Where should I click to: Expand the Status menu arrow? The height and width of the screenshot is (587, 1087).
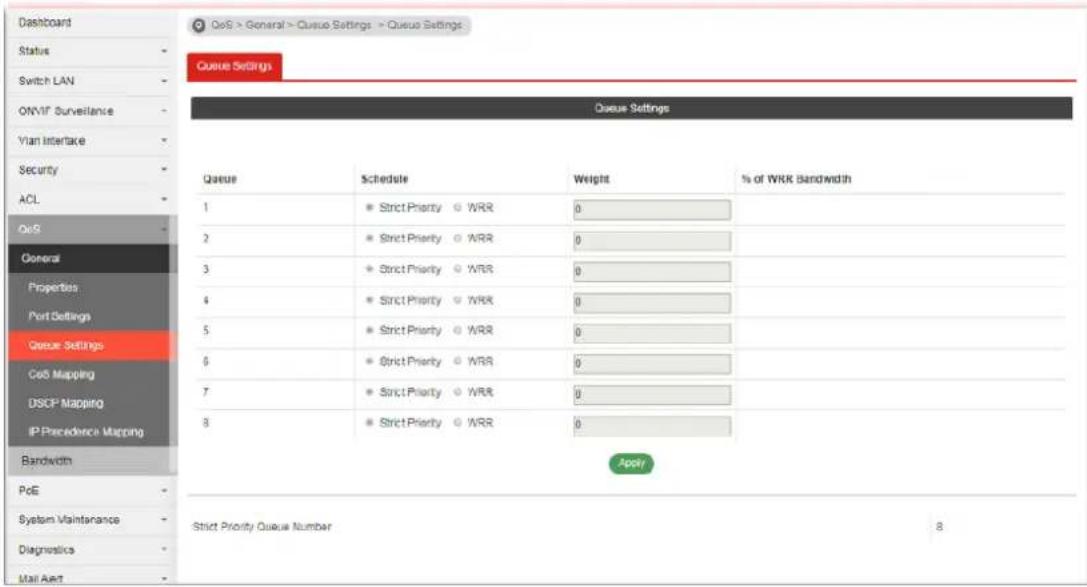(164, 51)
